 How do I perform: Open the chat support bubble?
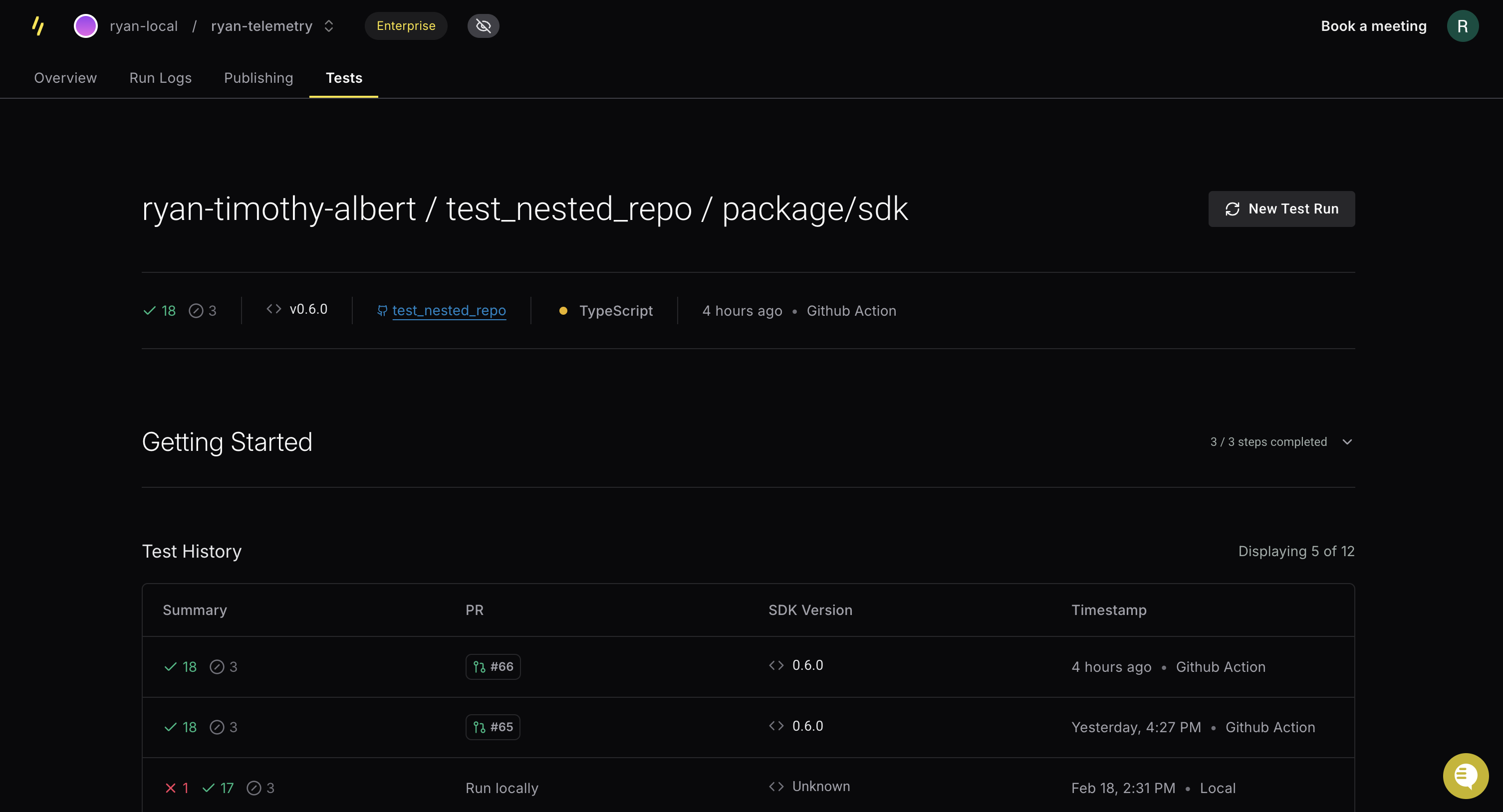tap(1466, 775)
